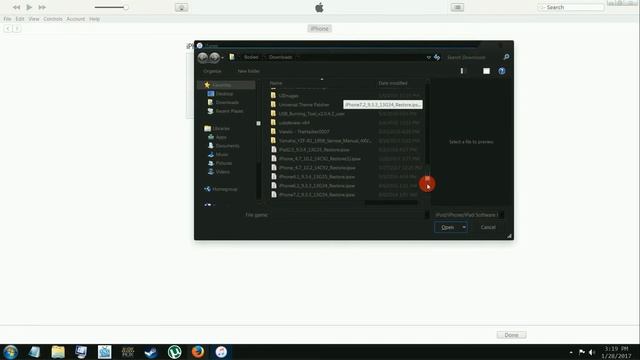Change the view using the view icon

(462, 71)
